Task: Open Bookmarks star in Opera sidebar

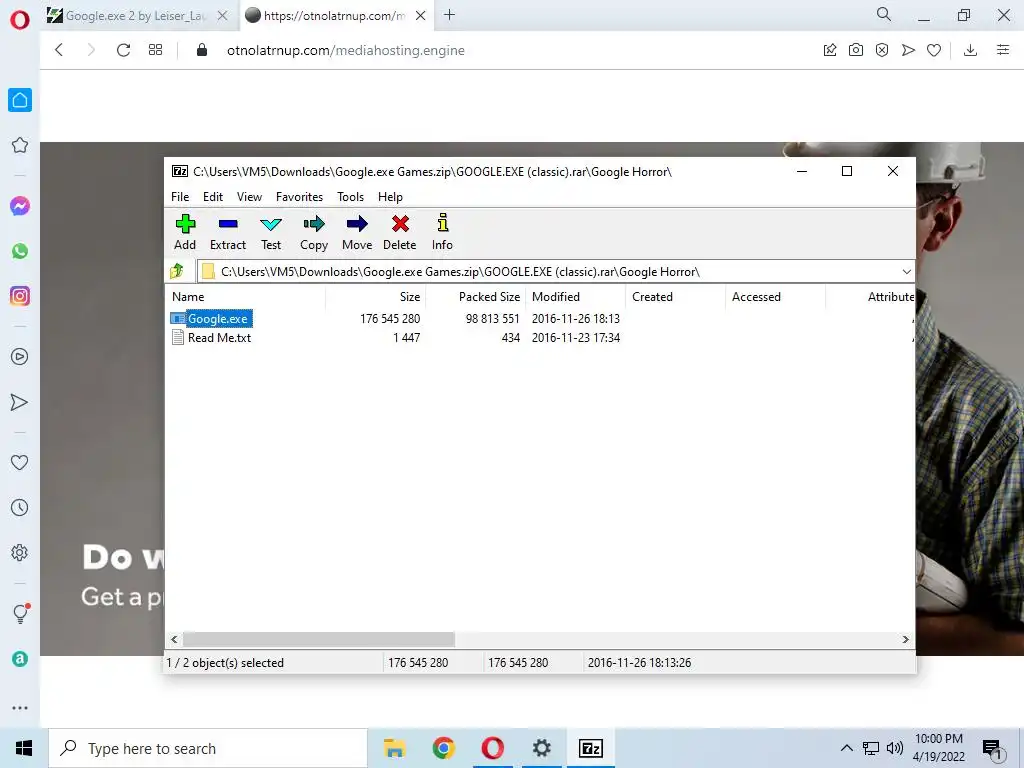Action: 20,145
